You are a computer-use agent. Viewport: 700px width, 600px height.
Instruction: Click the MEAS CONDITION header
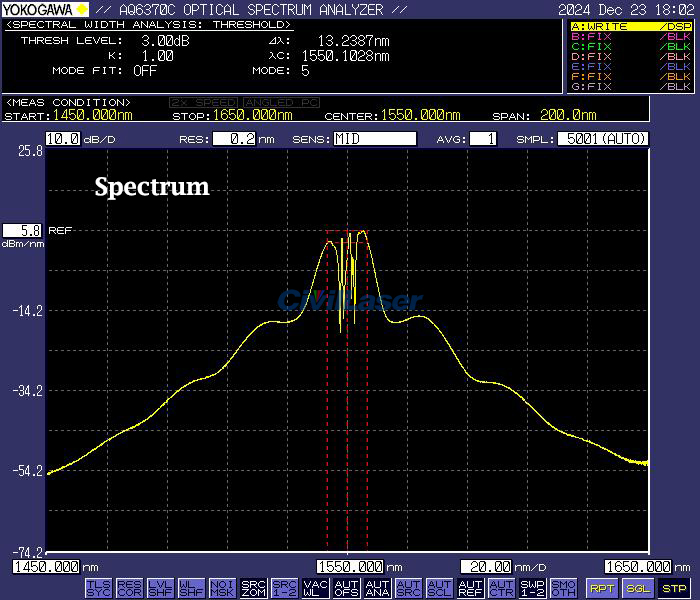click(68, 103)
